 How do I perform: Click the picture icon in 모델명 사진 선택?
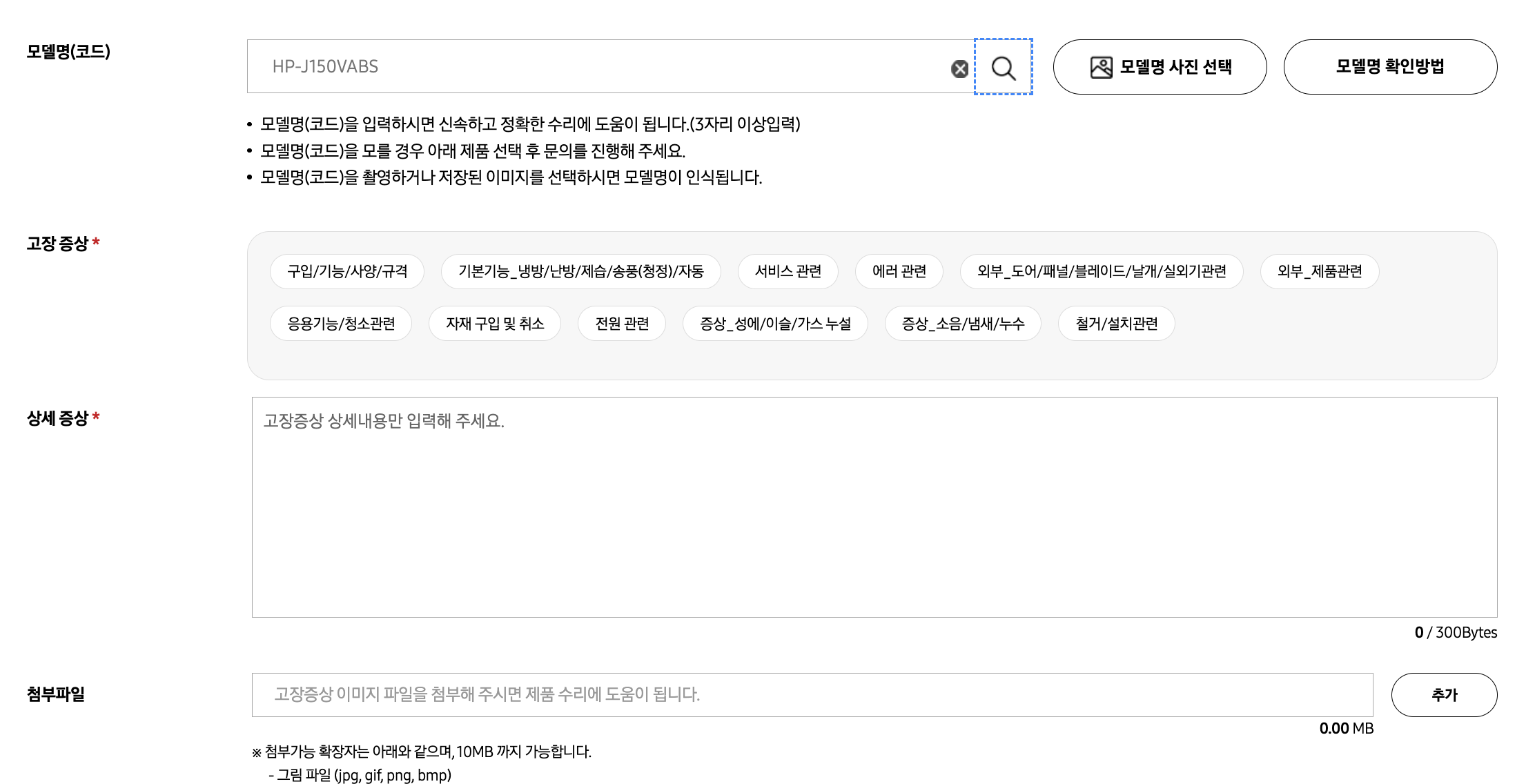[1101, 67]
